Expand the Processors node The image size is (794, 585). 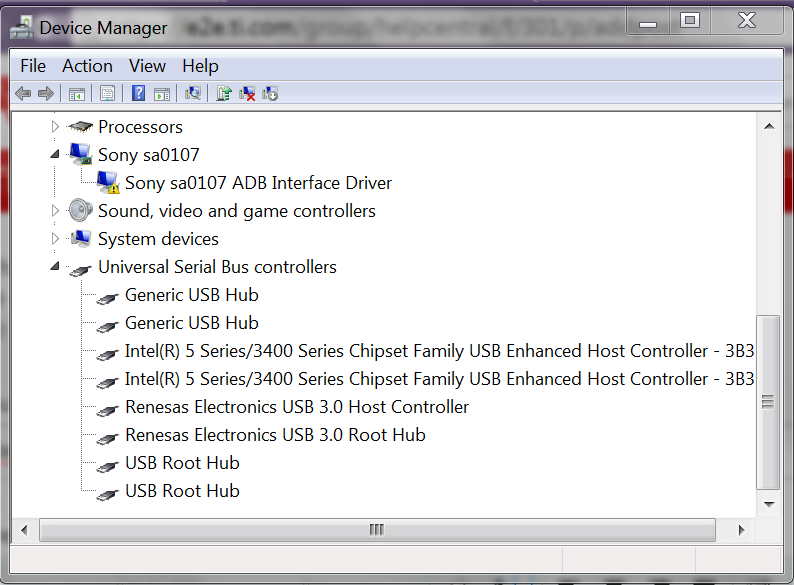(x=55, y=126)
